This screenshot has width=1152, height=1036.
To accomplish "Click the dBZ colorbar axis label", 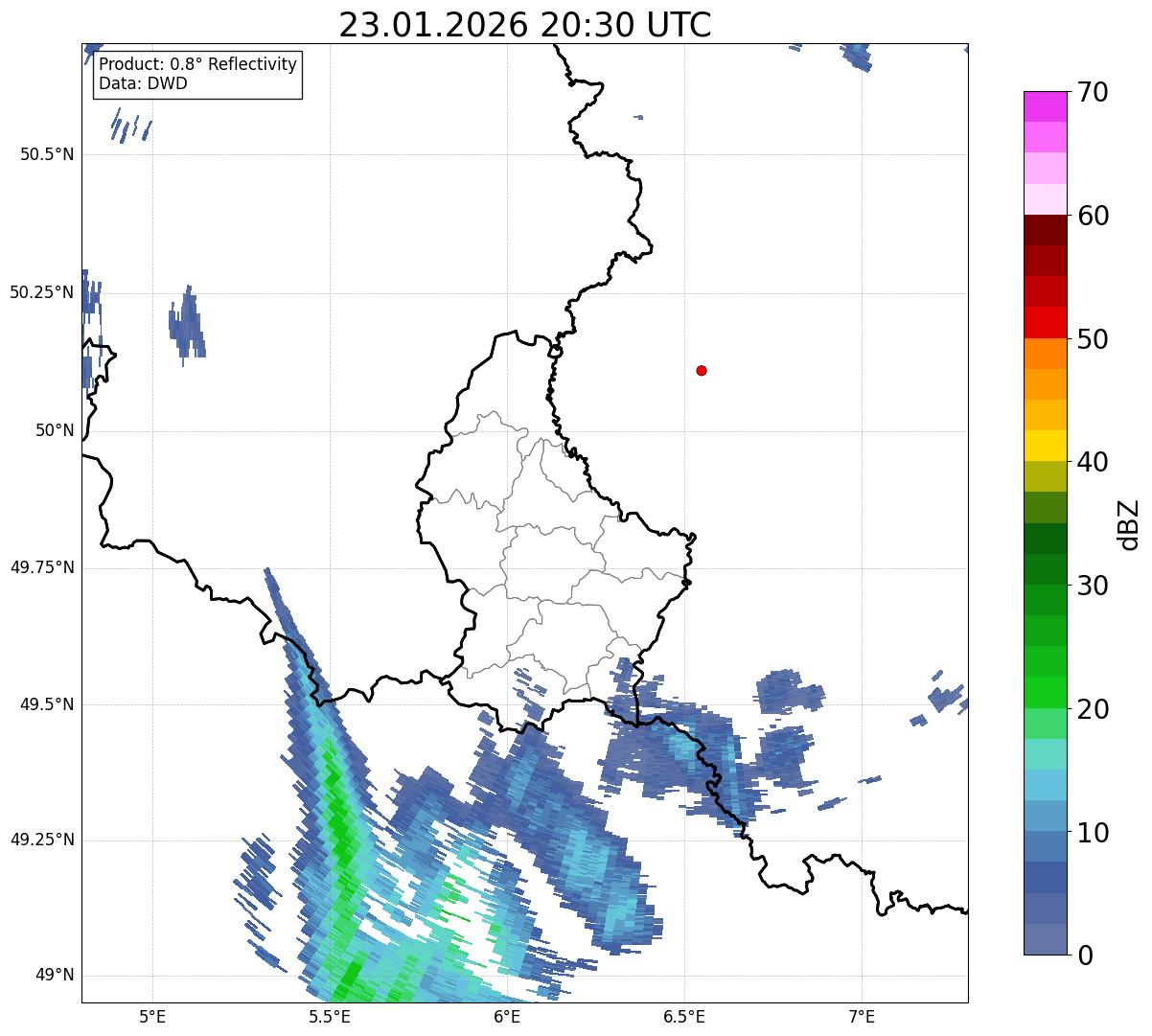I will [1129, 524].
